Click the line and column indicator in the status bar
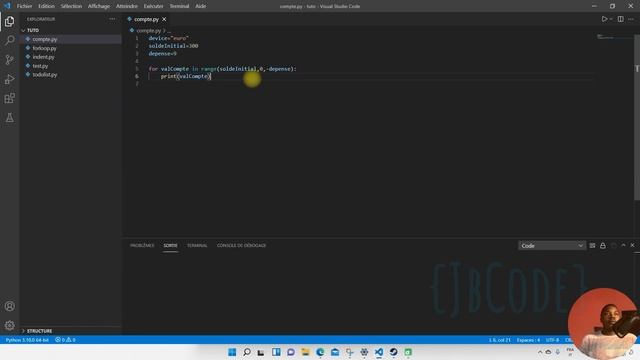The height and width of the screenshot is (360, 640). point(500,340)
